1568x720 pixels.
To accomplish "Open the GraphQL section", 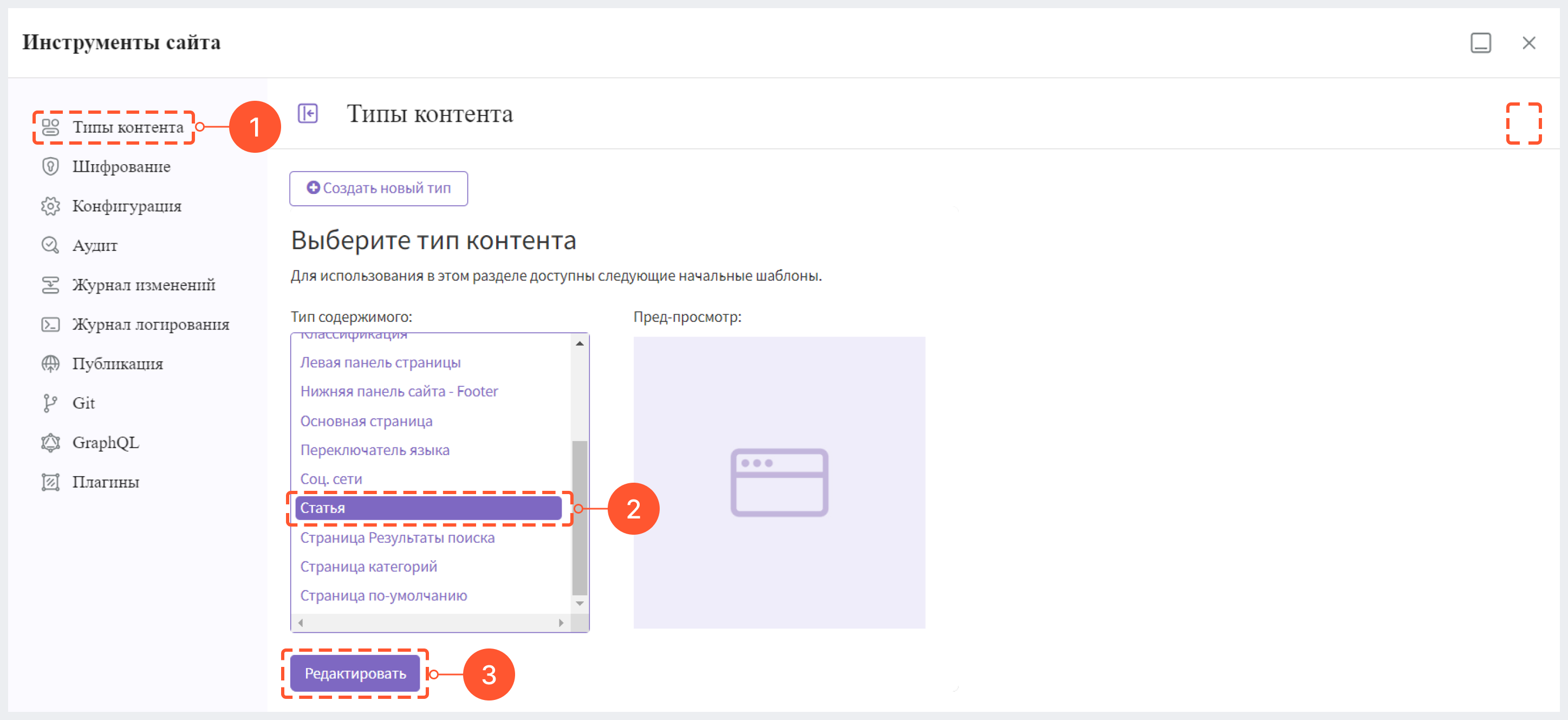I will click(105, 443).
